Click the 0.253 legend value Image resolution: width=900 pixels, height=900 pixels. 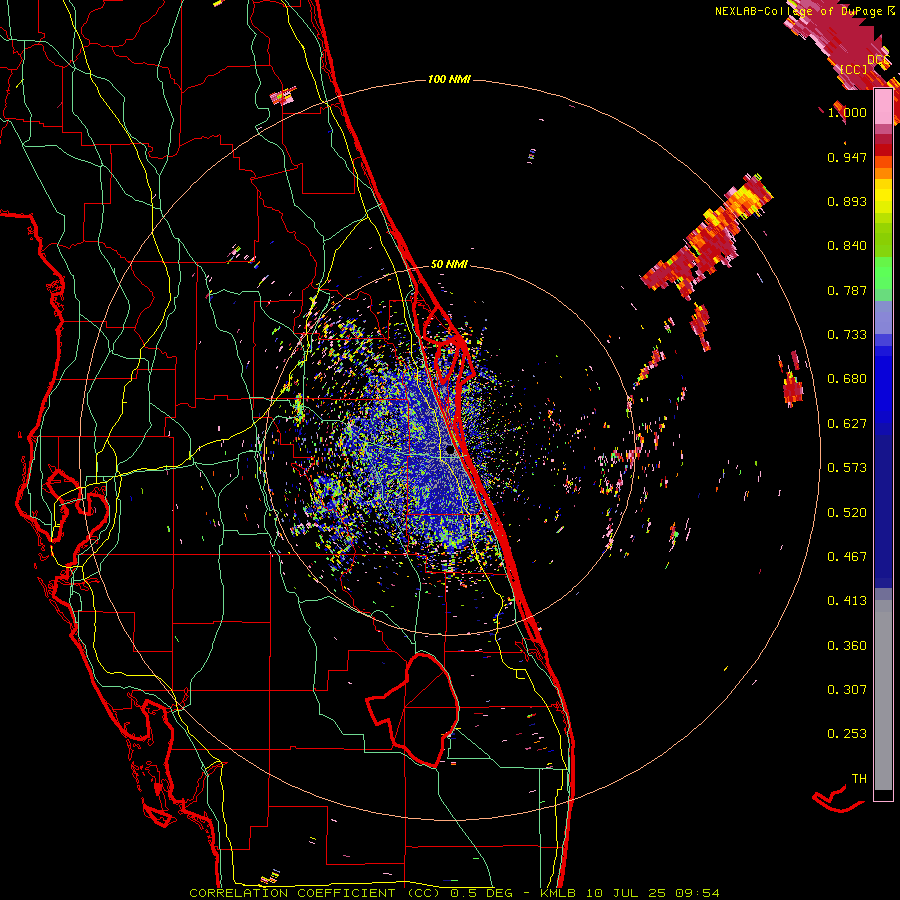point(847,734)
